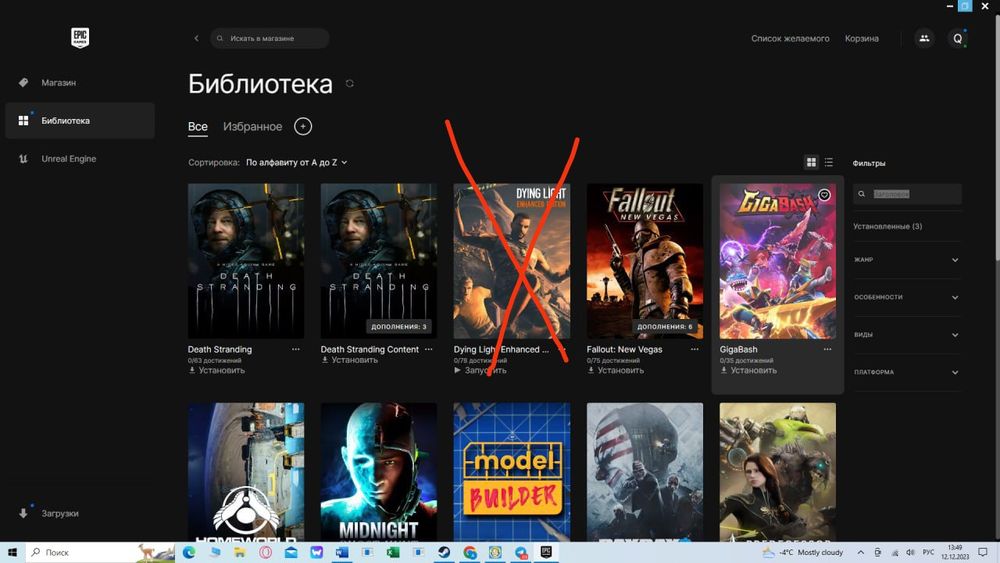This screenshot has height=563, width=1000.
Task: Open the sort order dropdown
Action: click(x=297, y=163)
